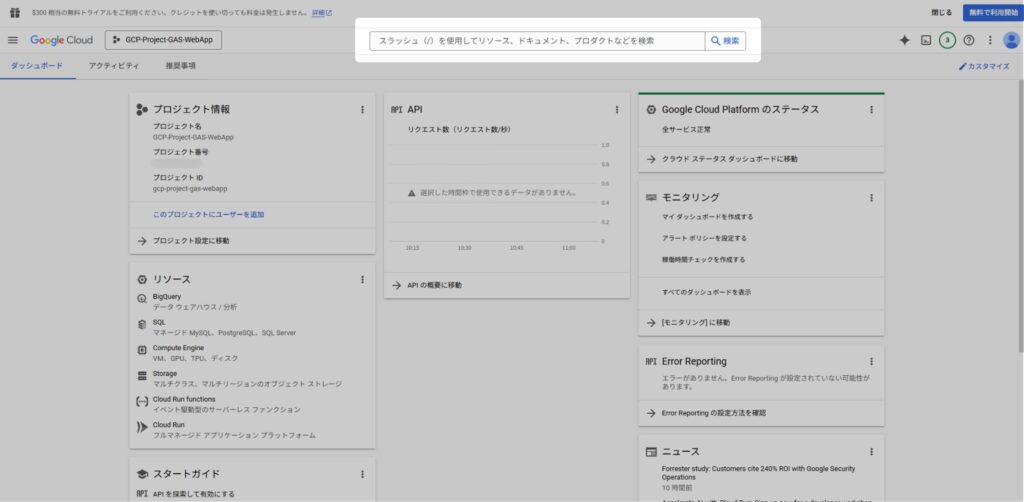Click the SQL resource icon

142,324
